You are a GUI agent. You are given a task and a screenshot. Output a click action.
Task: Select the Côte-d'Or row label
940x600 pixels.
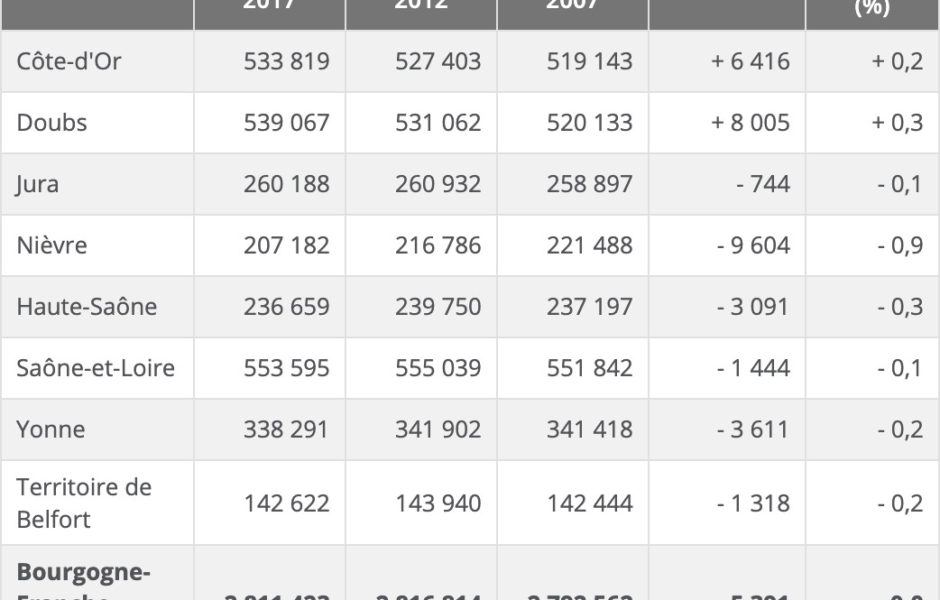click(69, 61)
